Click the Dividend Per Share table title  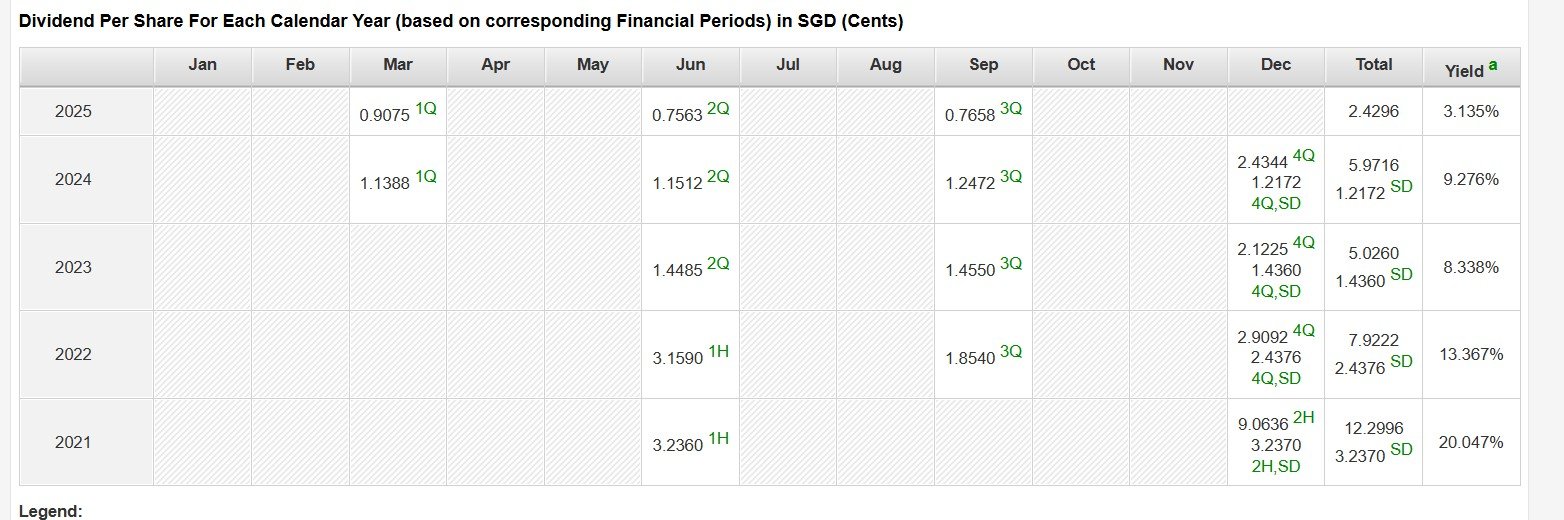click(461, 21)
